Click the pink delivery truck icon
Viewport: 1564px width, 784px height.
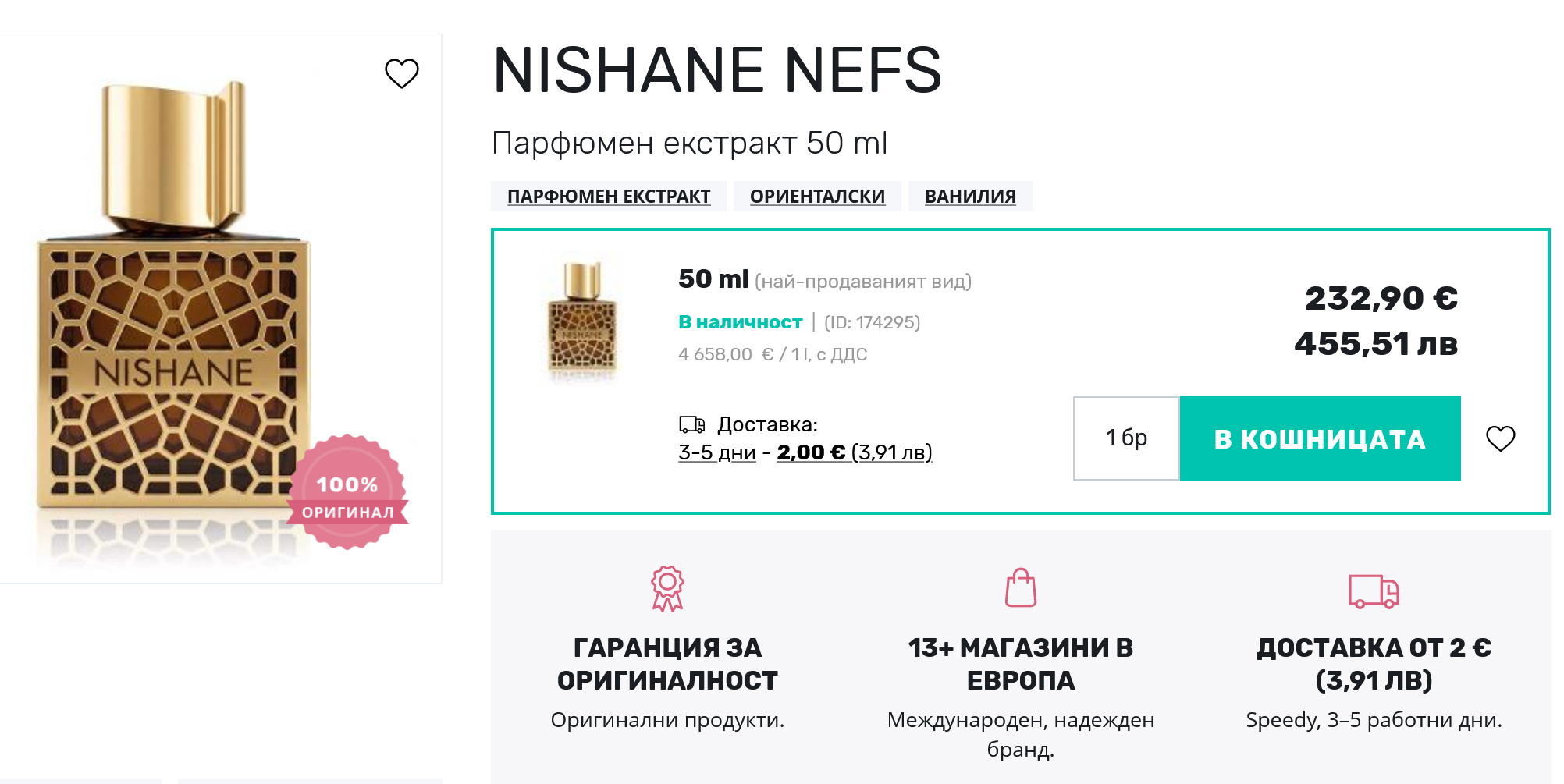tap(1374, 591)
